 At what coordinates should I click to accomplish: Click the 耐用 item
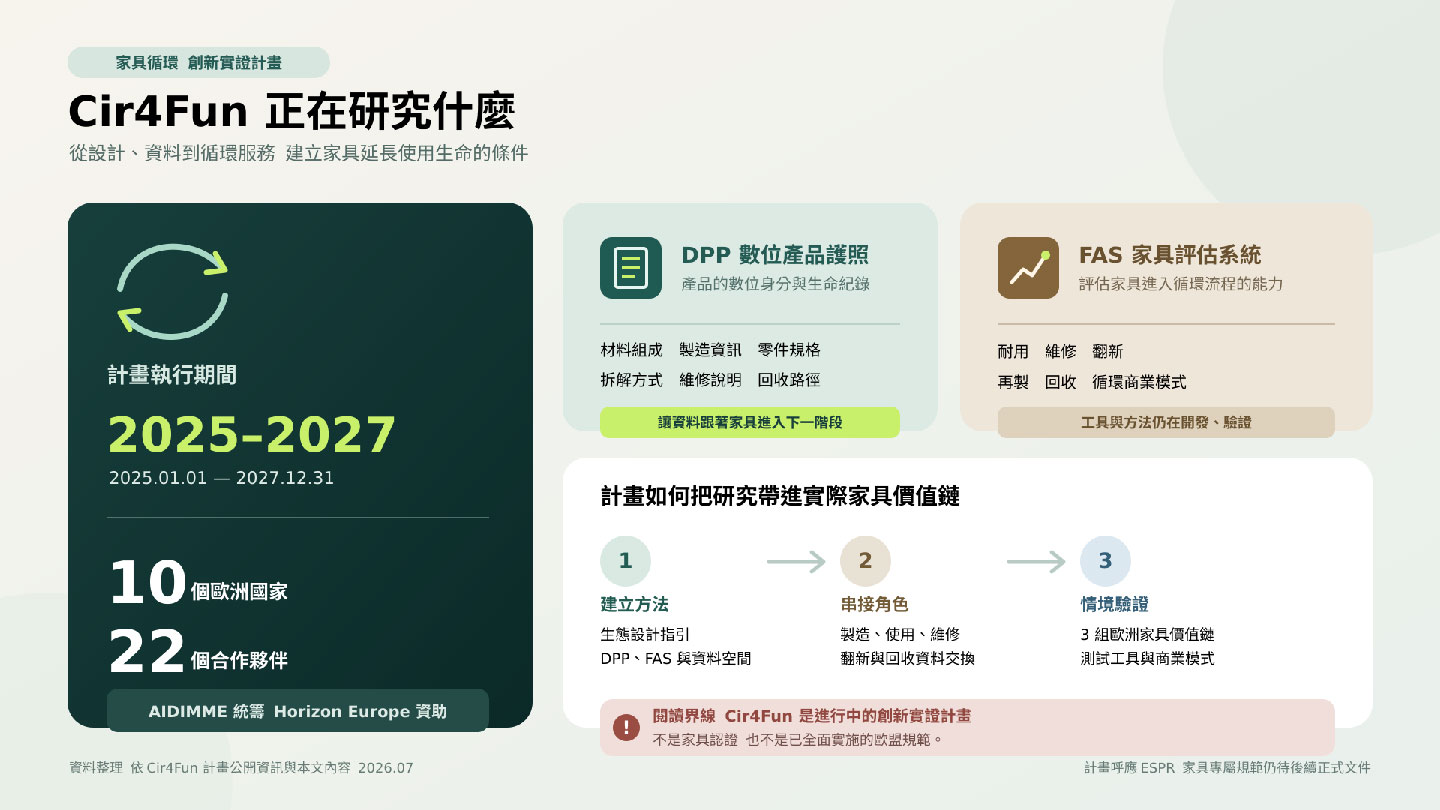tap(1013, 352)
